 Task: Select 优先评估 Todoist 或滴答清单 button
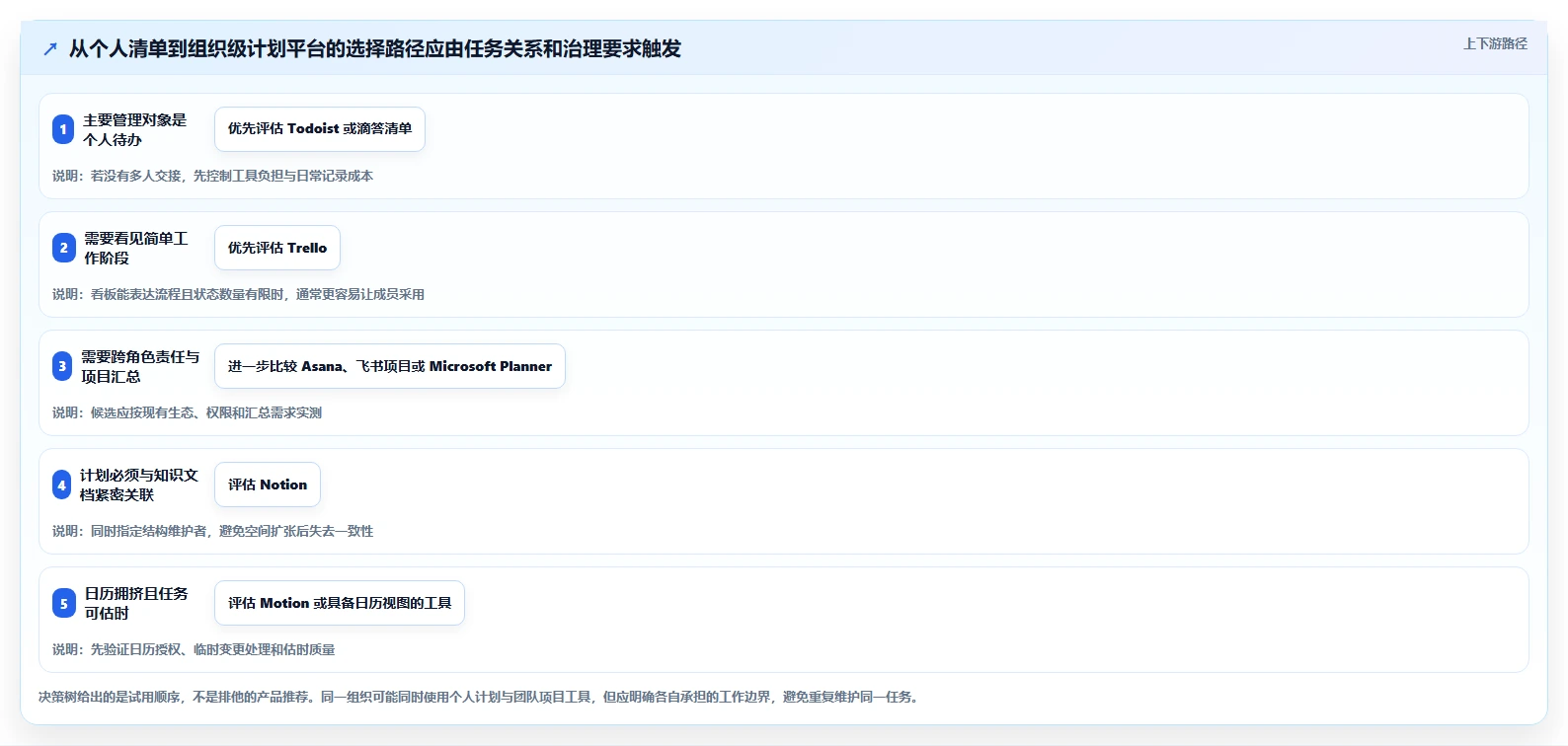click(x=320, y=129)
